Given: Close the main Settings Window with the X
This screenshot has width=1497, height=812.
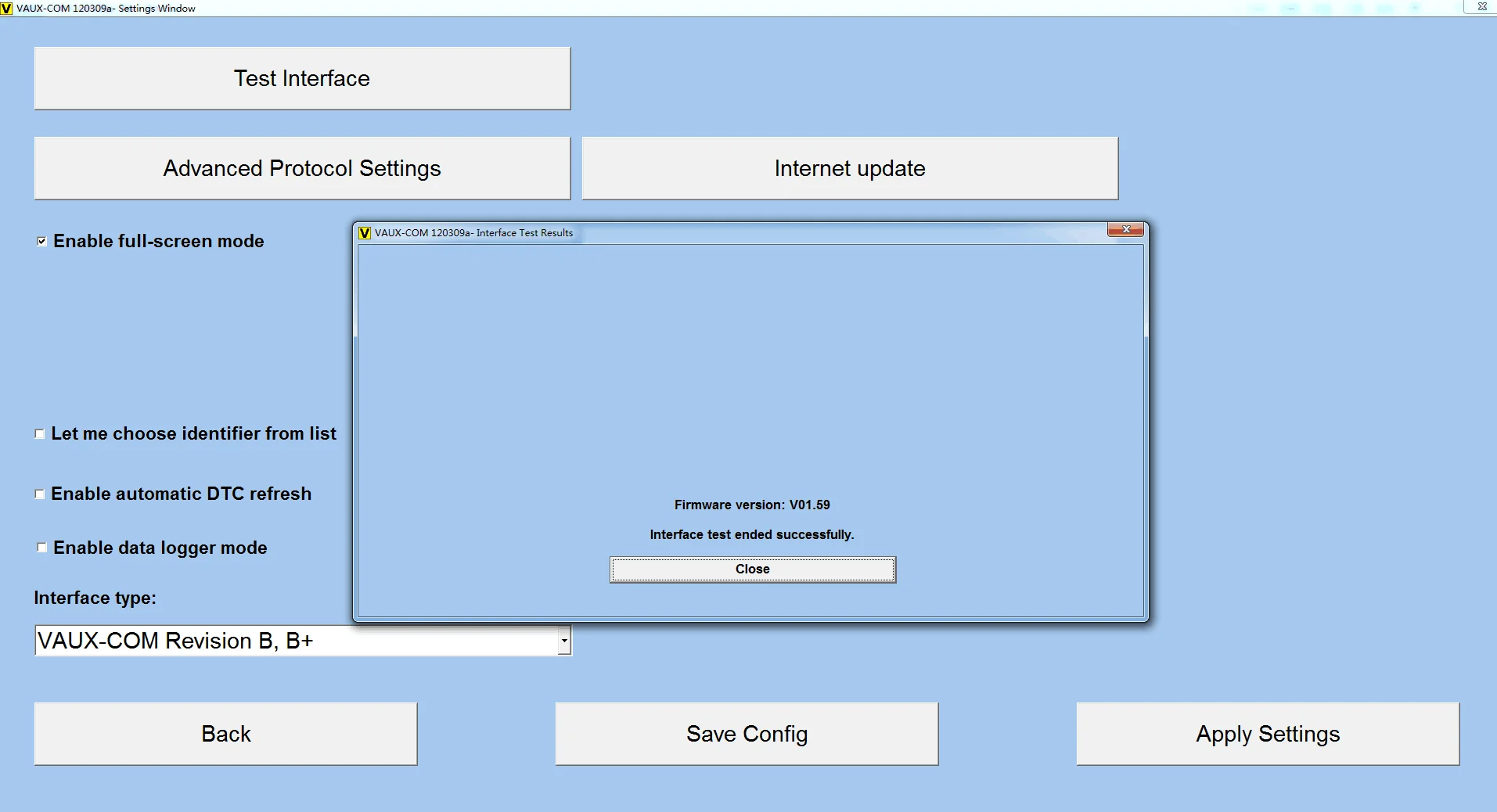Looking at the screenshot, I should coord(1481,6).
